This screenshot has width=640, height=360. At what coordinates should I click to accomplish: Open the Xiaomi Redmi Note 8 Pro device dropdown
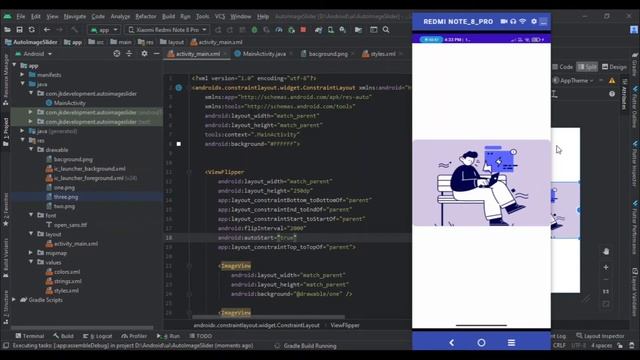(x=168, y=30)
